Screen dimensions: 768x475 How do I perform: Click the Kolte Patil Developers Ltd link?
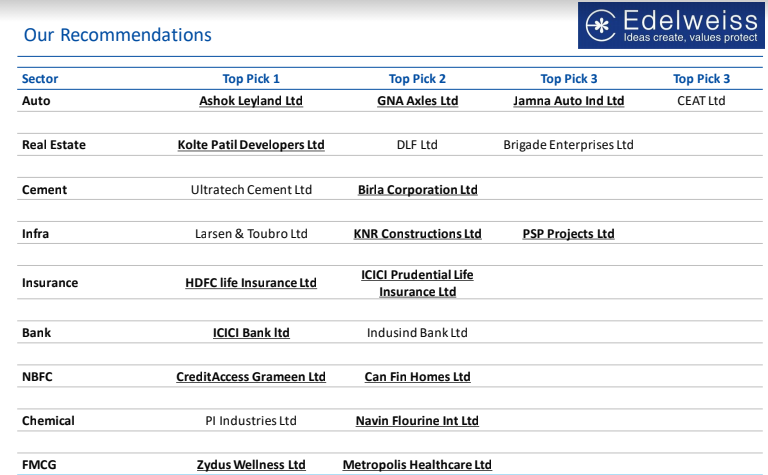pyautogui.click(x=251, y=145)
